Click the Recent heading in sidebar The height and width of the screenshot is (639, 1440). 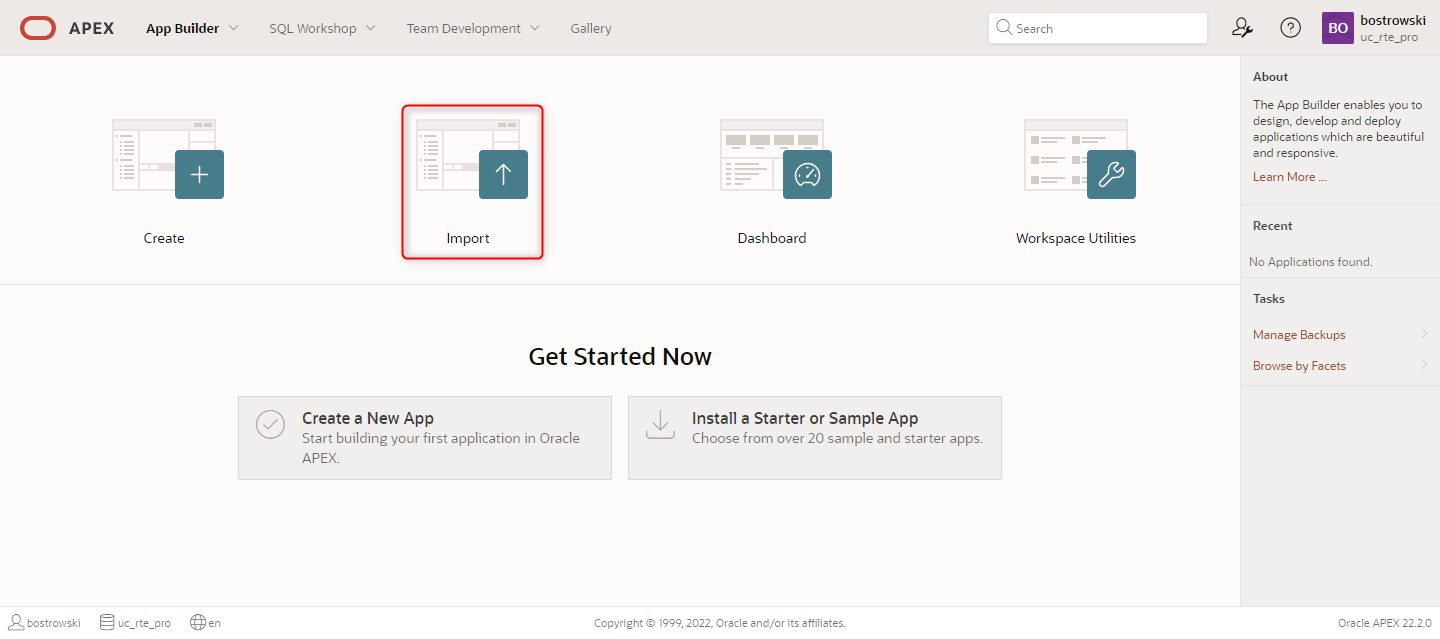click(x=1273, y=226)
